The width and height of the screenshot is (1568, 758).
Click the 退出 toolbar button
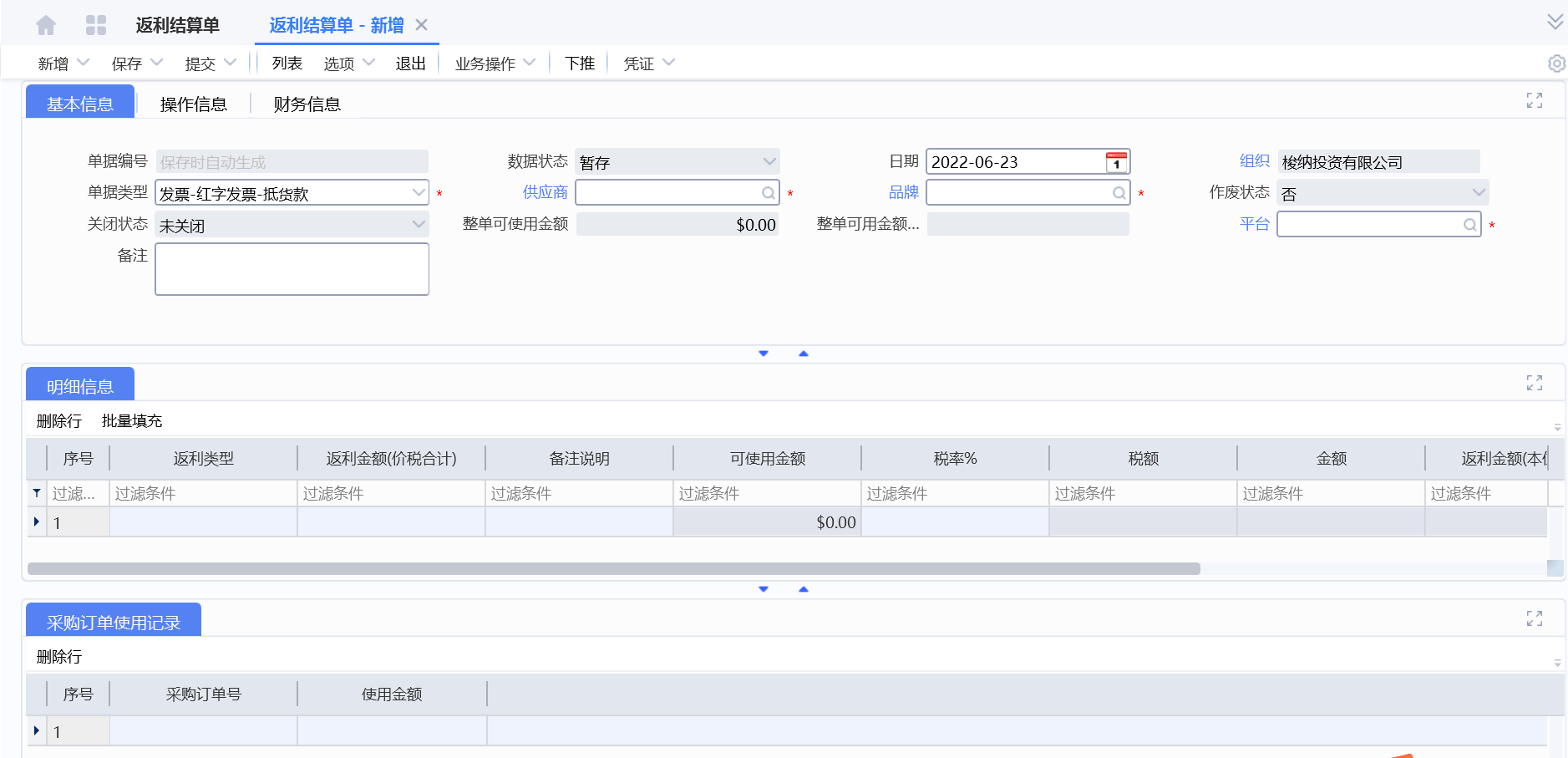click(410, 64)
